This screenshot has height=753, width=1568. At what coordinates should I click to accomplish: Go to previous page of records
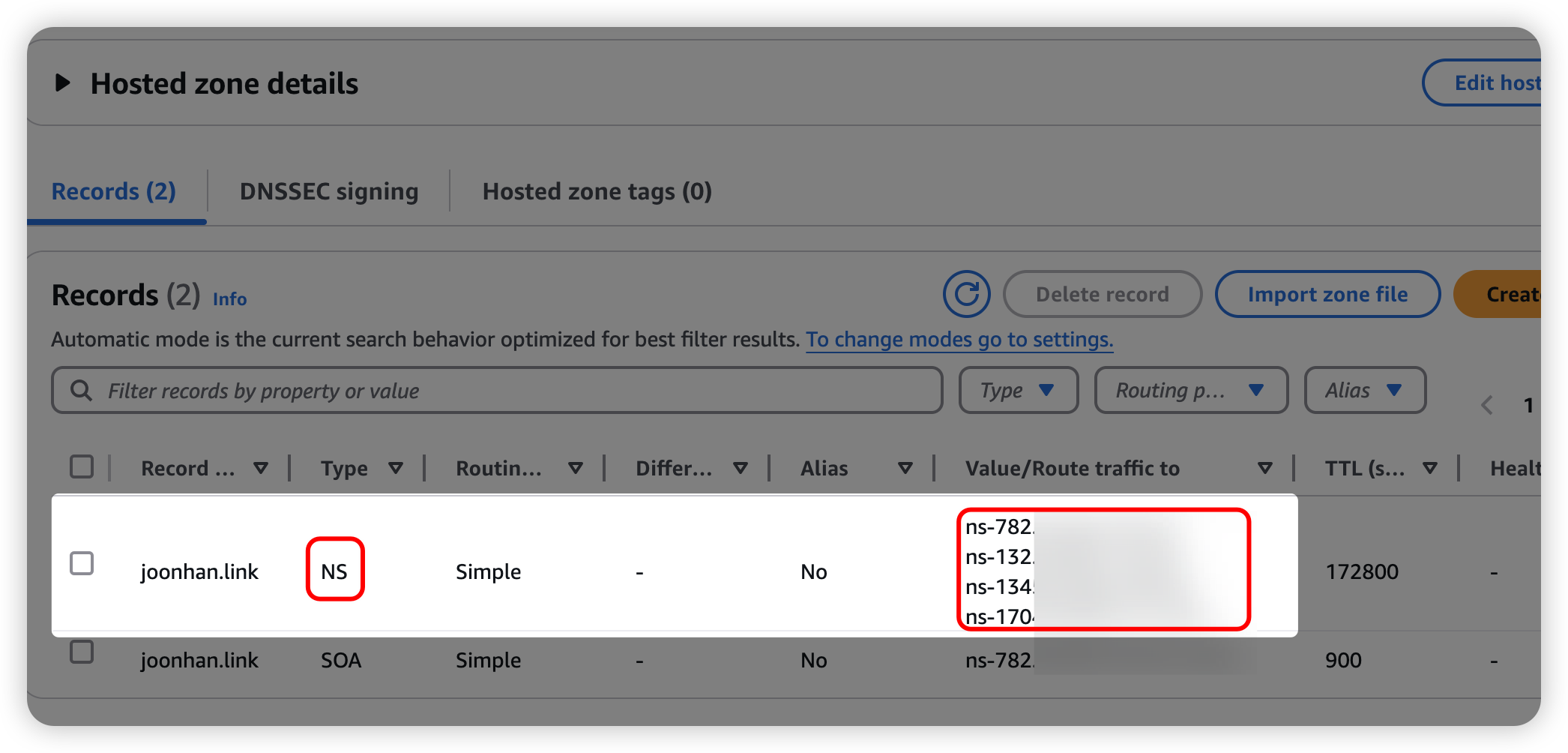point(1487,406)
